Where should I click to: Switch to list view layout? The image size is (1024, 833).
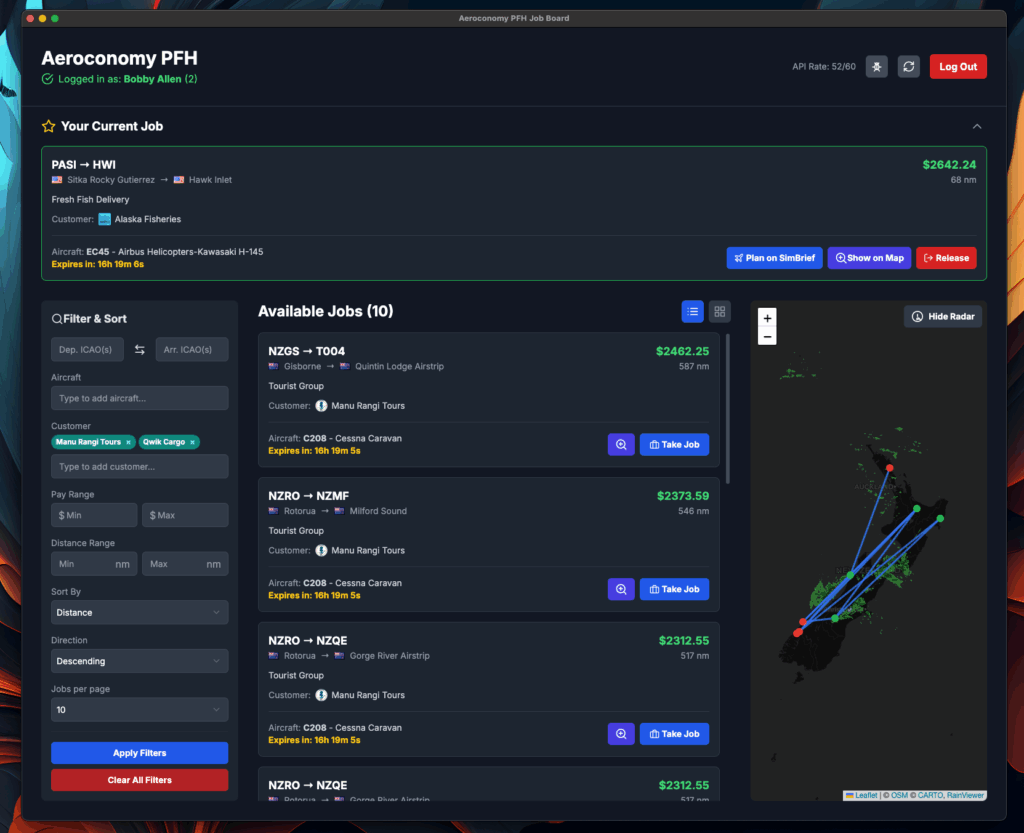(692, 311)
